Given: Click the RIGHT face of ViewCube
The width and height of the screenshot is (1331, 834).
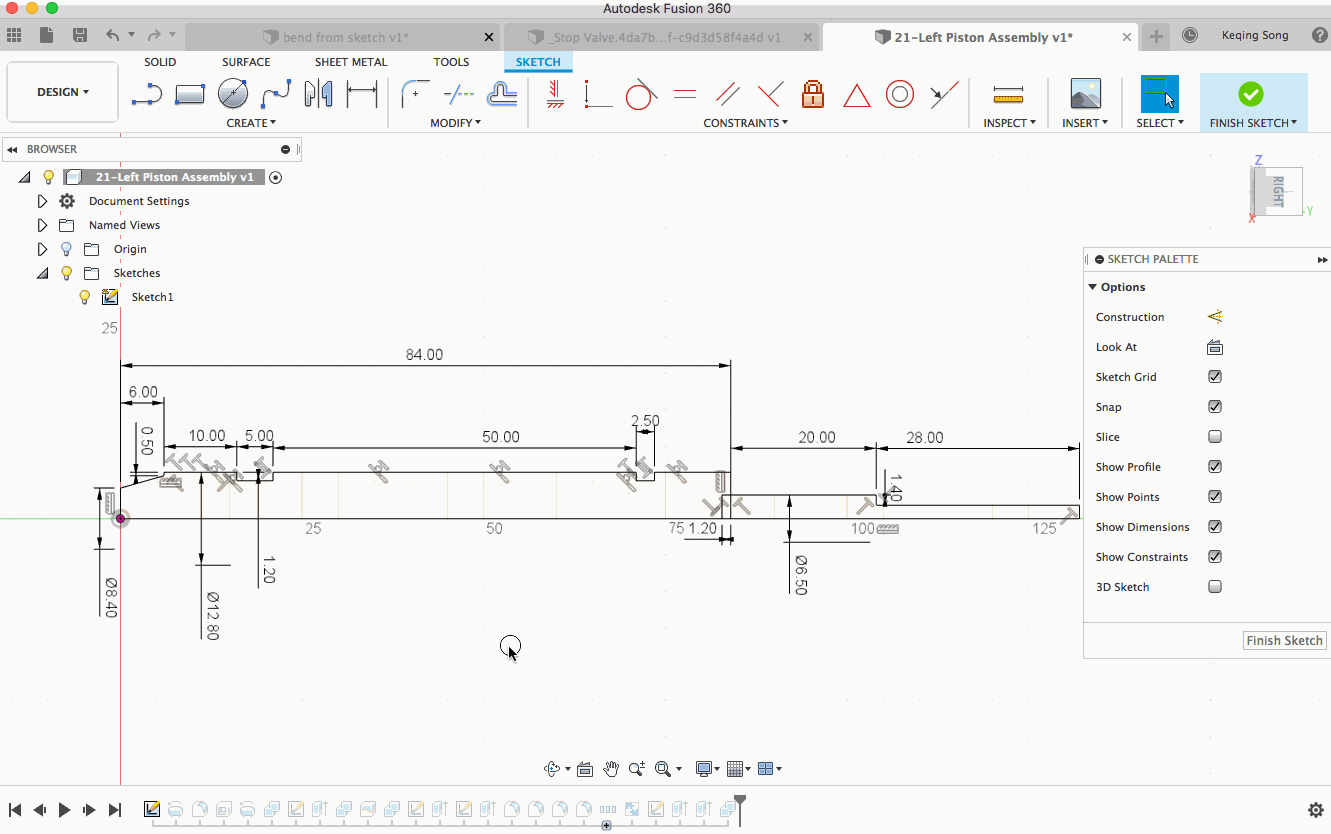Looking at the screenshot, I should point(1277,190).
